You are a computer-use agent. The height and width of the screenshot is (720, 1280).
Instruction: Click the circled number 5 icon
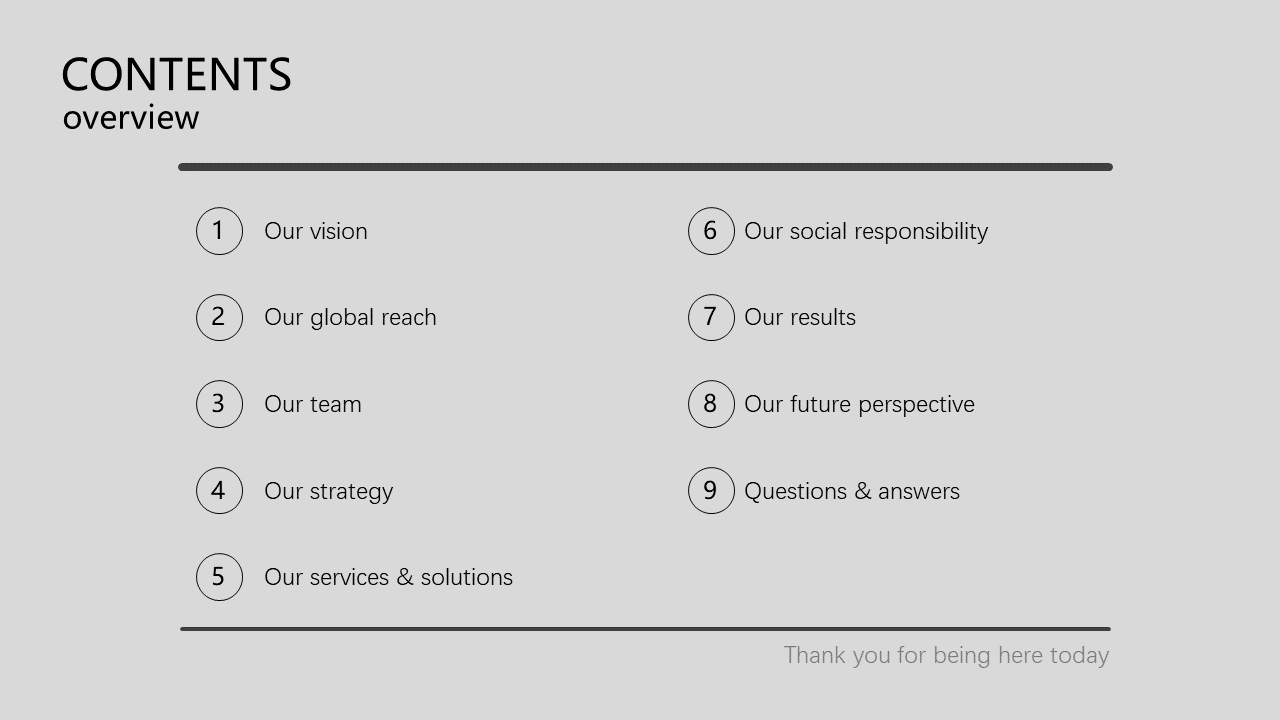(219, 577)
